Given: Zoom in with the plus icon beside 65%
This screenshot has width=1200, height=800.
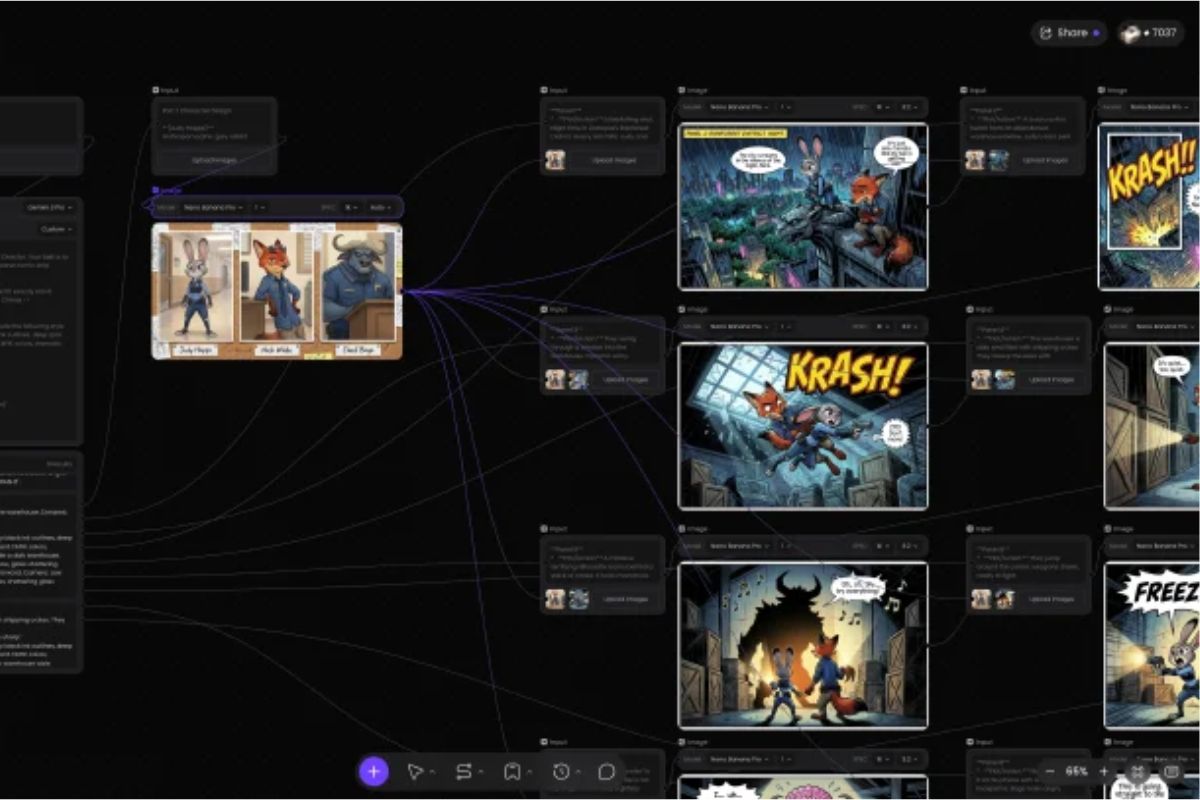Looking at the screenshot, I should 1103,771.
